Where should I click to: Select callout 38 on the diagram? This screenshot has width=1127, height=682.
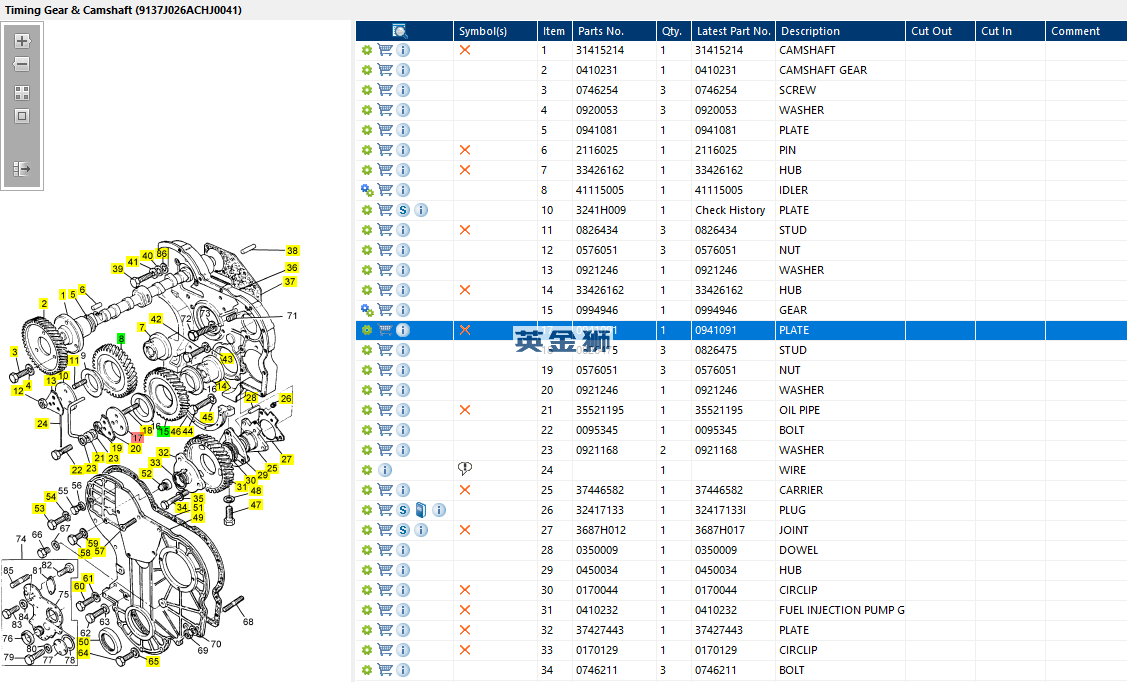pyautogui.click(x=292, y=251)
